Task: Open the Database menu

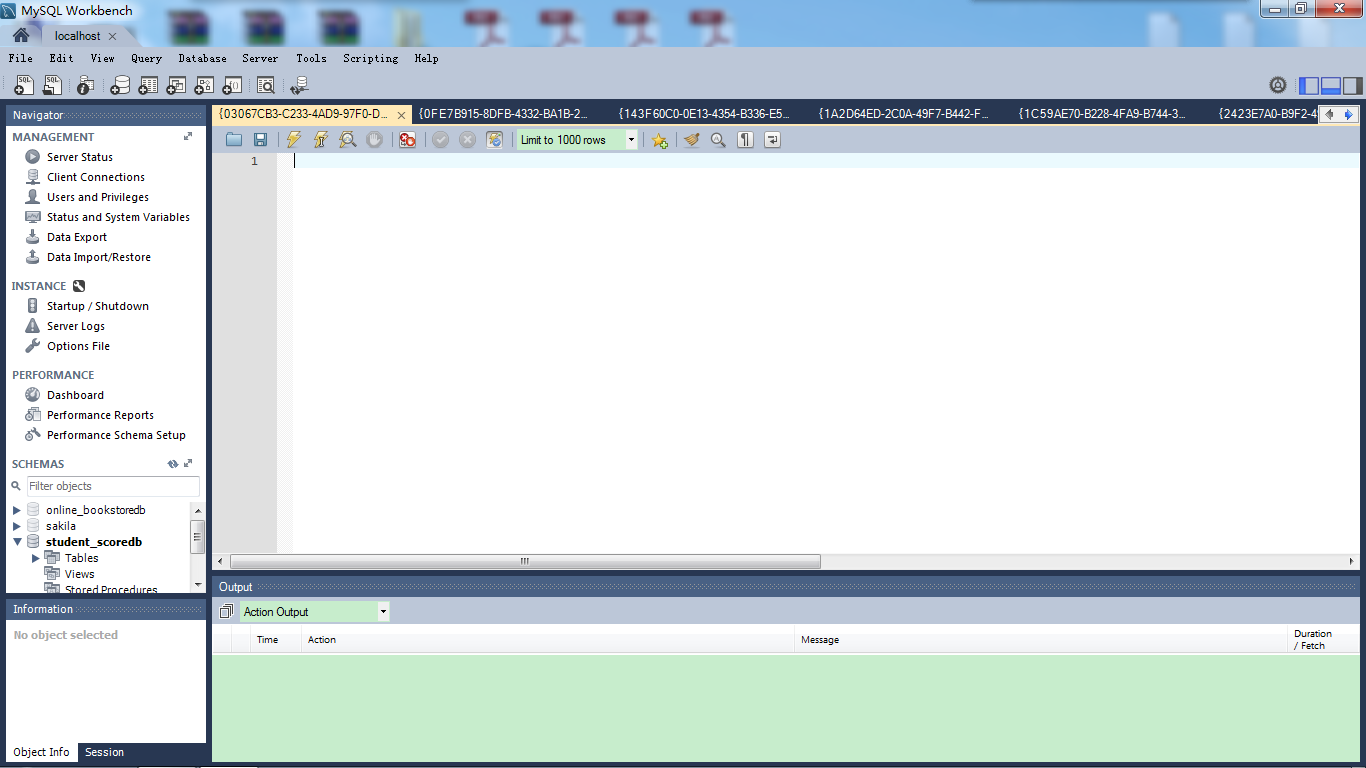Action: [x=202, y=58]
